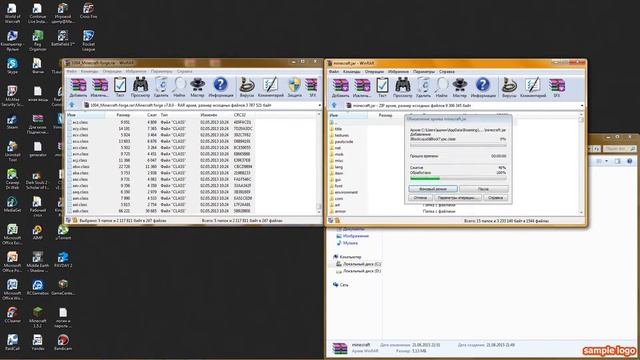Click Protect (Защита) shield in forge window
The width and height of the screenshot is (640, 360).
pyautogui.click(x=294, y=87)
